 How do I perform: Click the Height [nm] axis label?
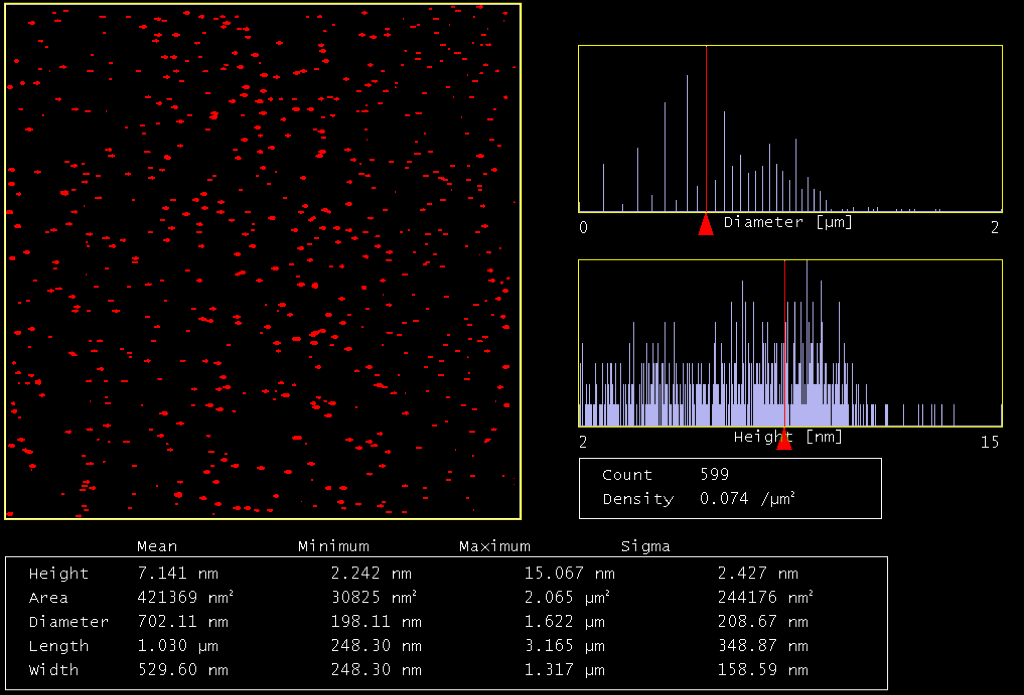click(x=788, y=436)
